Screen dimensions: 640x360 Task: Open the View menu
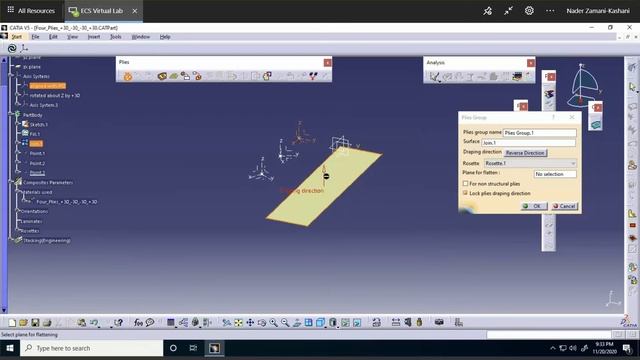pos(72,37)
